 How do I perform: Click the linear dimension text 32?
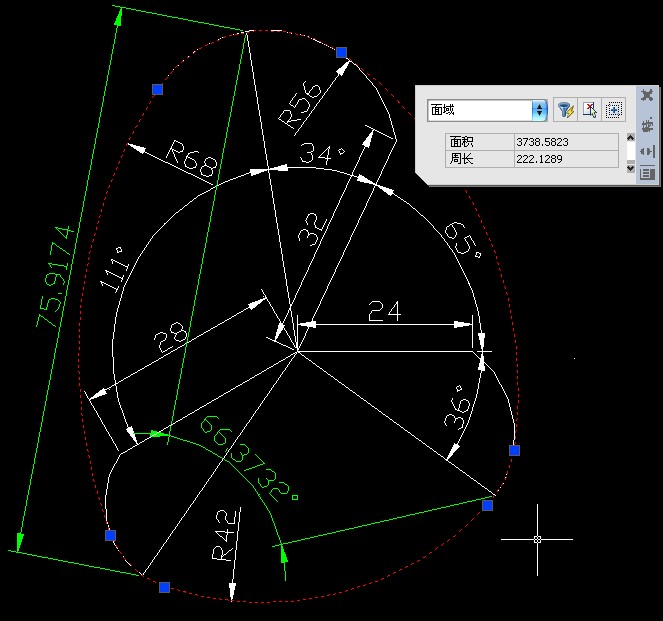[x=312, y=229]
